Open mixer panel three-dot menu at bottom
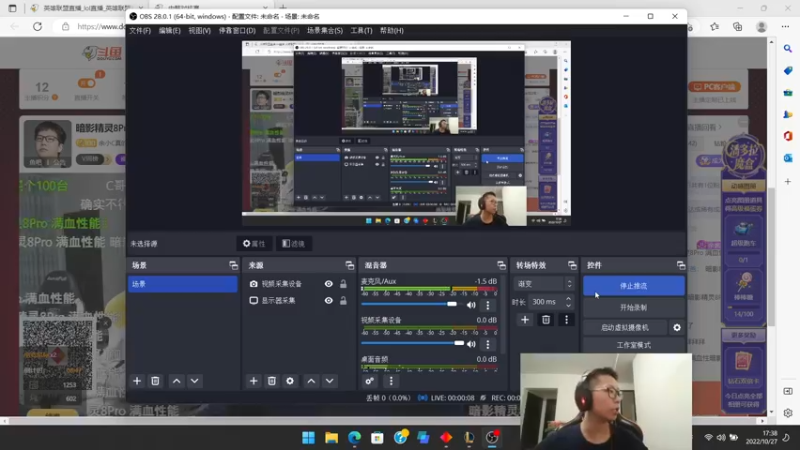Screen dimensions: 800x450 (x=391, y=381)
